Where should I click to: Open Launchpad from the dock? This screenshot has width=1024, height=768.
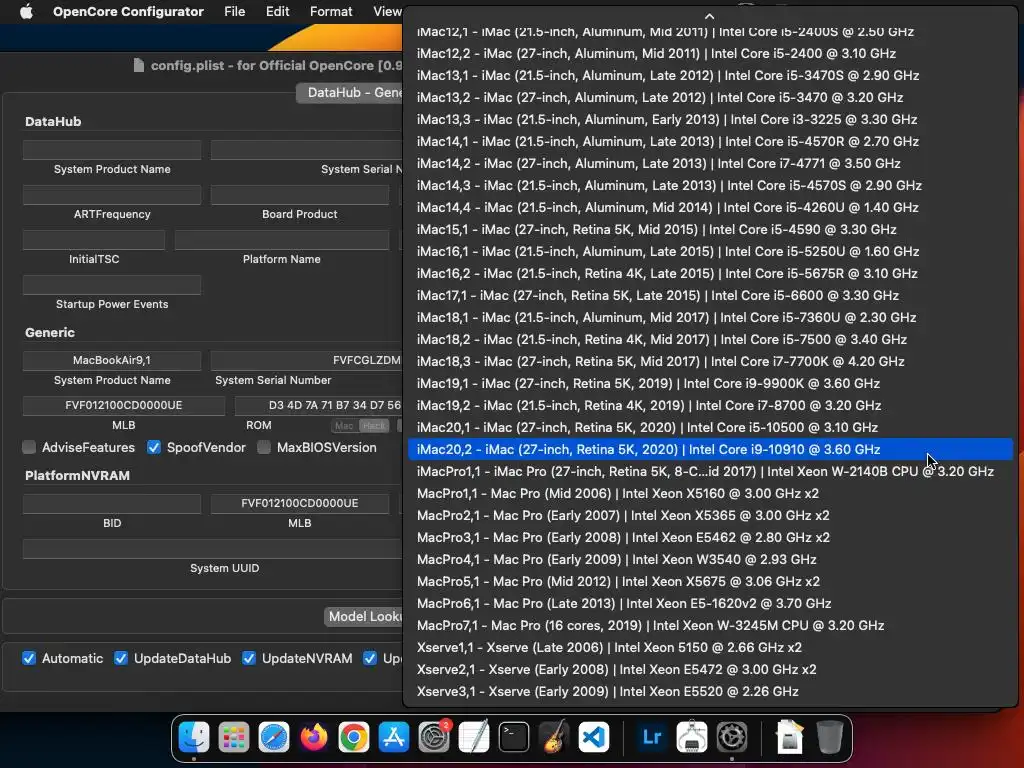(x=234, y=737)
